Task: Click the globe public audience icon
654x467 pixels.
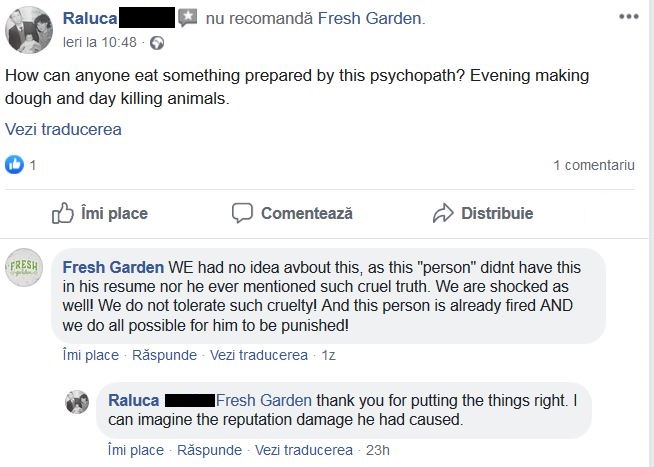Action: tap(157, 43)
